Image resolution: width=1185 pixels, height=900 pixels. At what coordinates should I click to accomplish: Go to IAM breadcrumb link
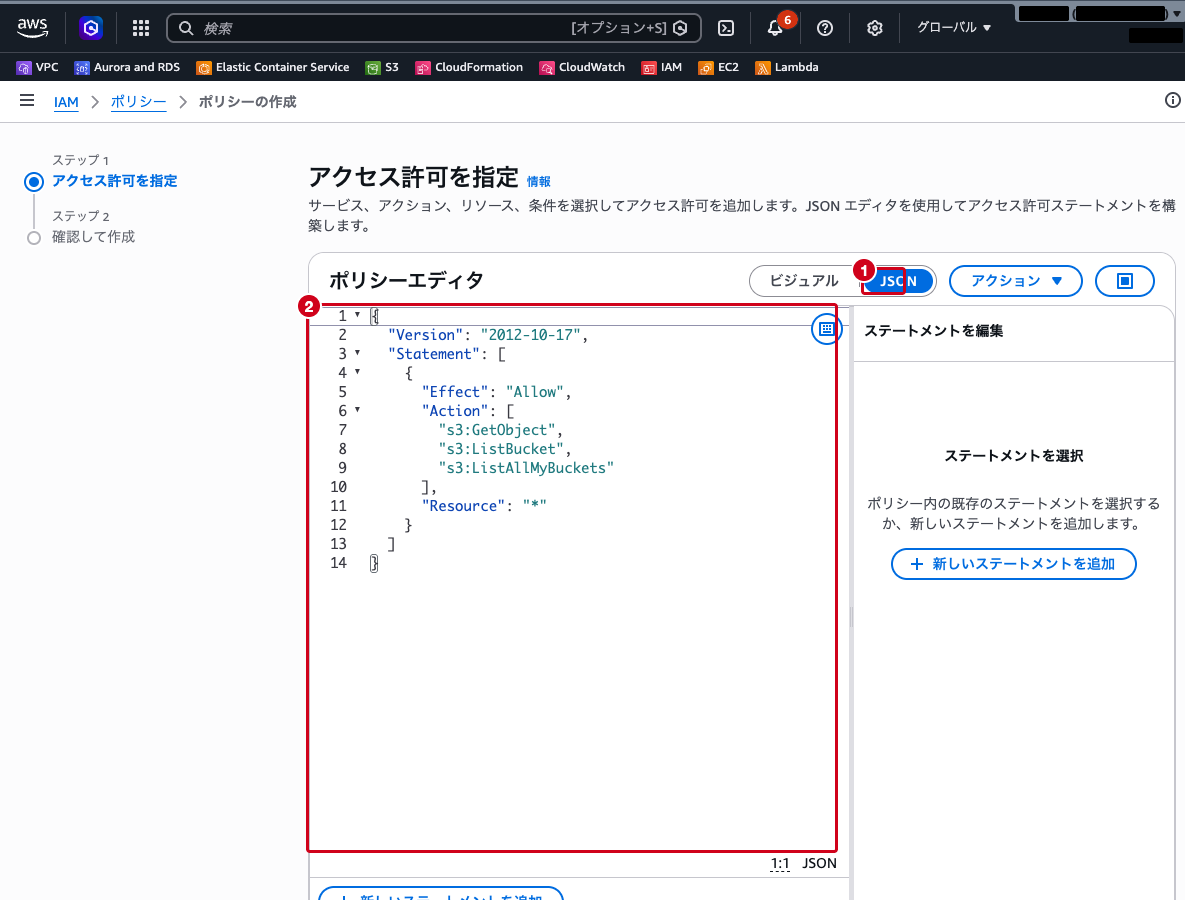point(66,102)
